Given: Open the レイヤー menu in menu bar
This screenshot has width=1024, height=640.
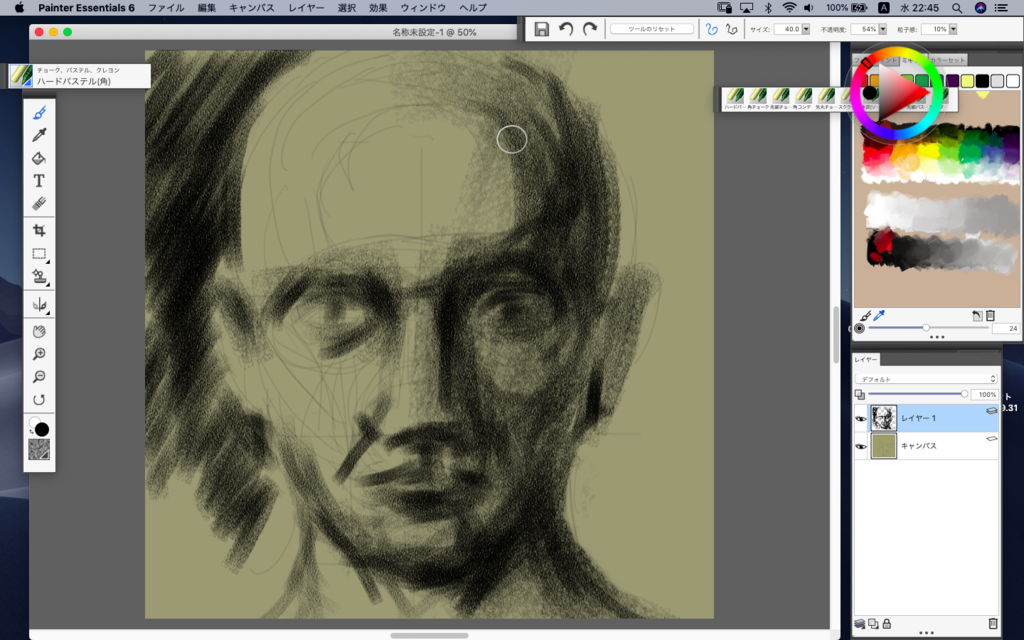Looking at the screenshot, I should pyautogui.click(x=306, y=8).
